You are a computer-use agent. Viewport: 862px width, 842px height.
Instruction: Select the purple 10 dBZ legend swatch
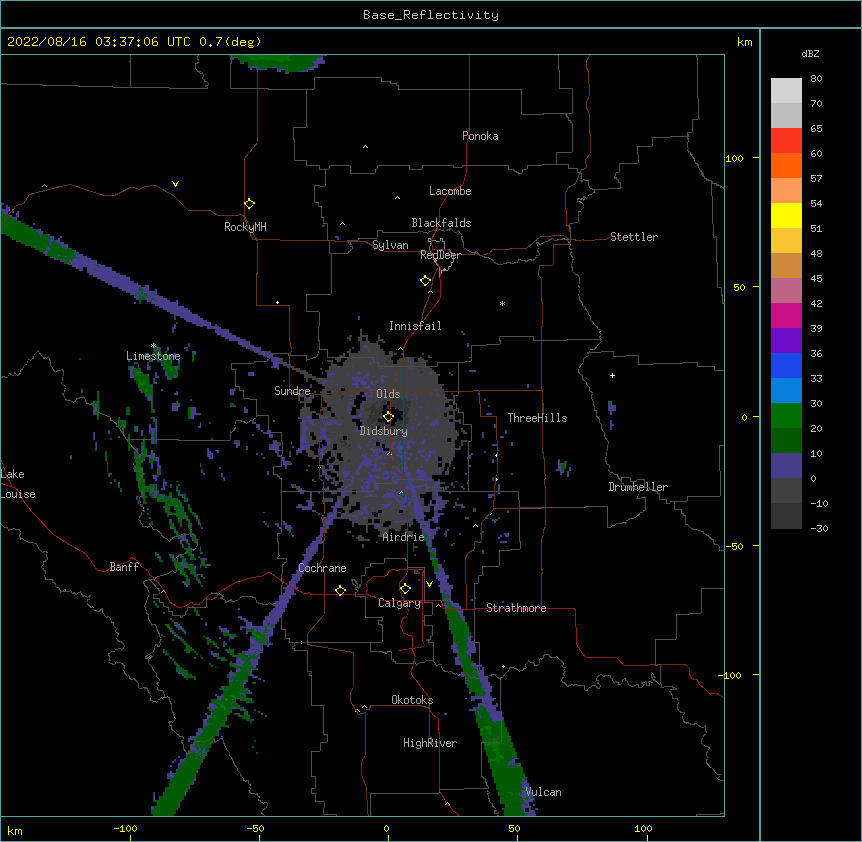tap(786, 466)
